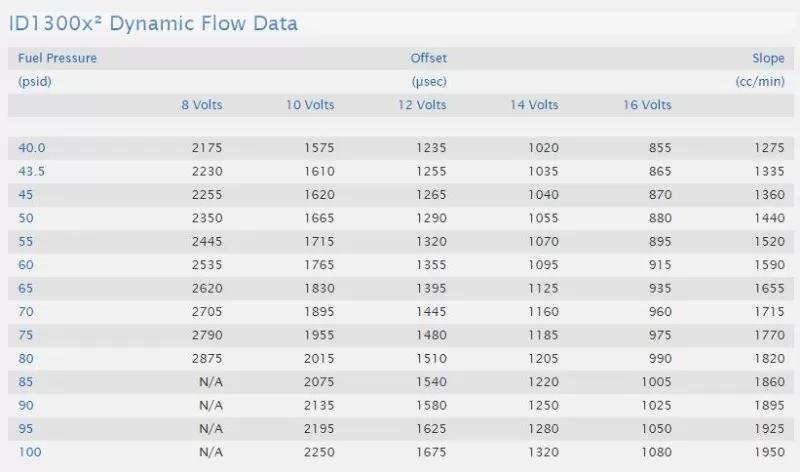Click the 1235 cell under 12 Volts
Screen dimensions: 800x472
432,148
